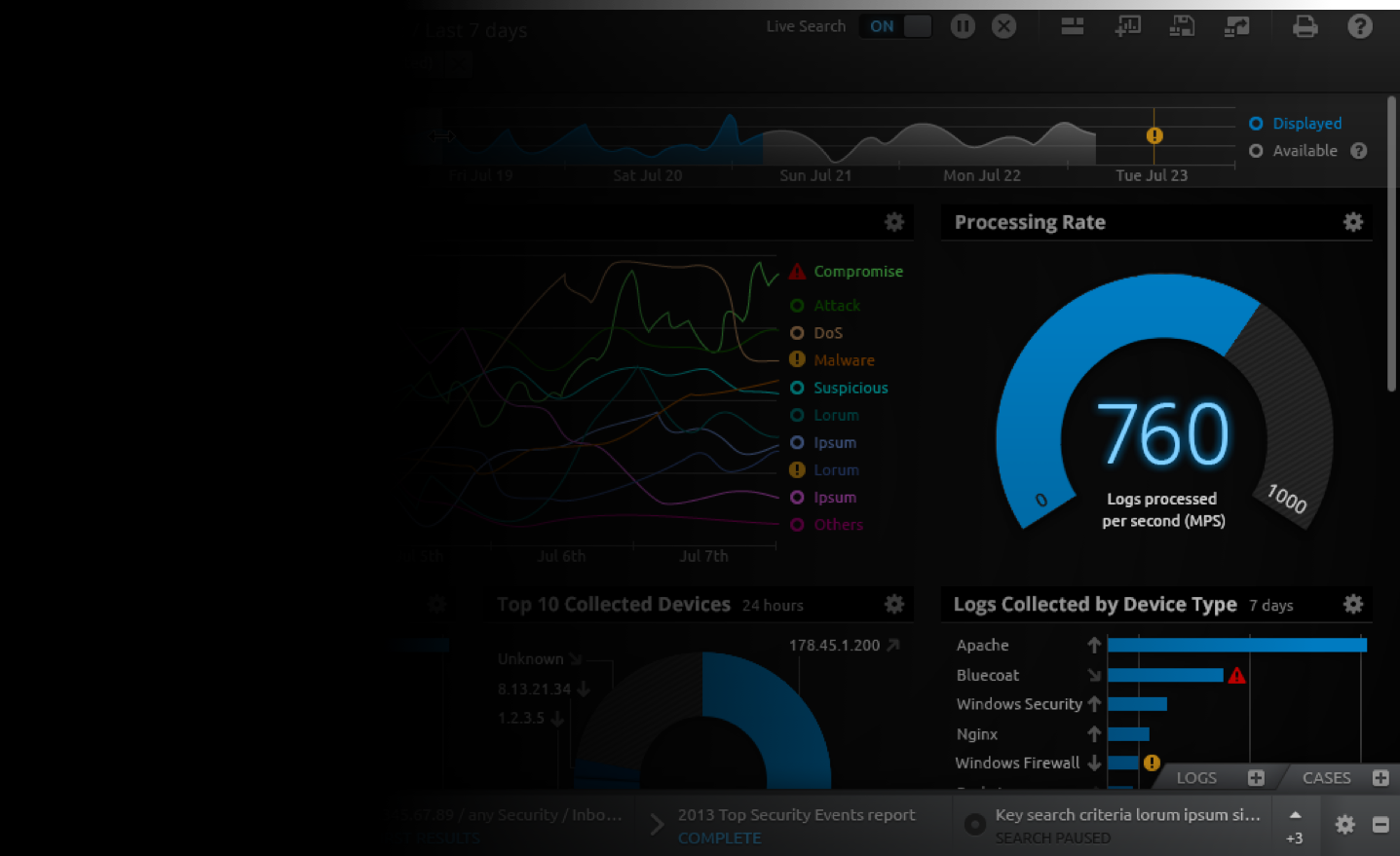The image size is (1400, 856).
Task: Toggle the Suspicious series in the legend
Action: point(839,388)
